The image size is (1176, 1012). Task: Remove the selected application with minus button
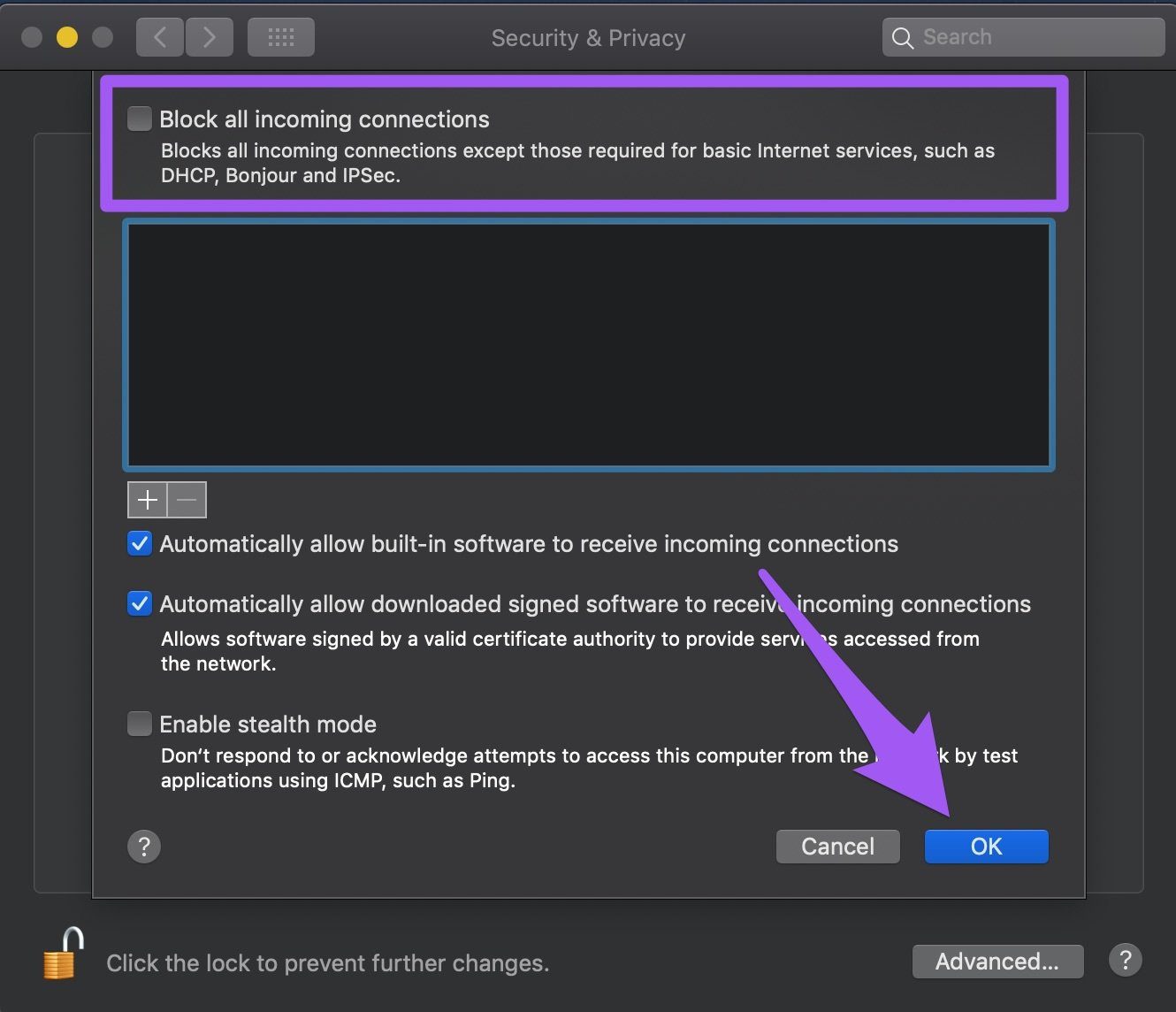[x=187, y=500]
